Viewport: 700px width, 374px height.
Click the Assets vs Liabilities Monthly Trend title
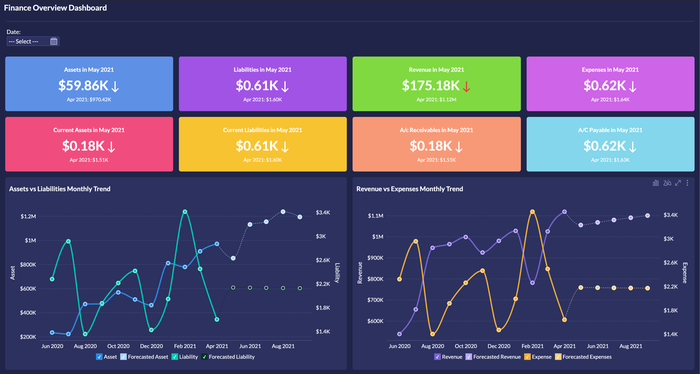click(60, 189)
